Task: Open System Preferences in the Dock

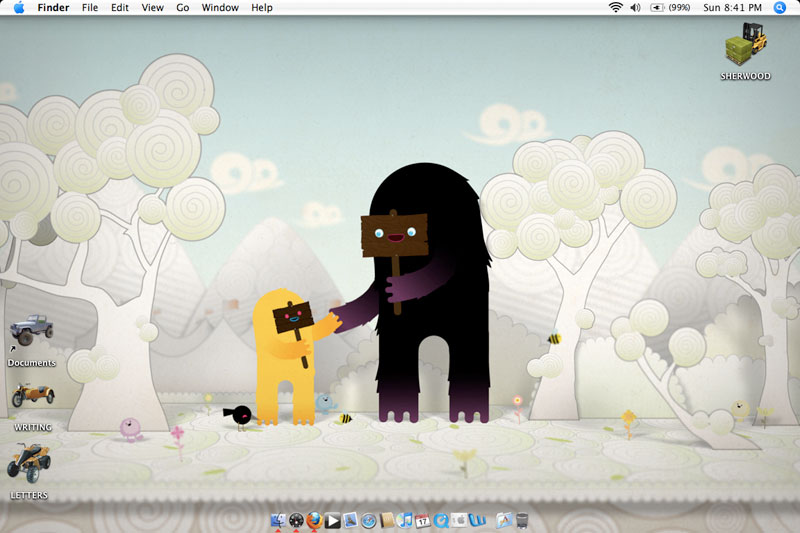Action: tap(459, 520)
